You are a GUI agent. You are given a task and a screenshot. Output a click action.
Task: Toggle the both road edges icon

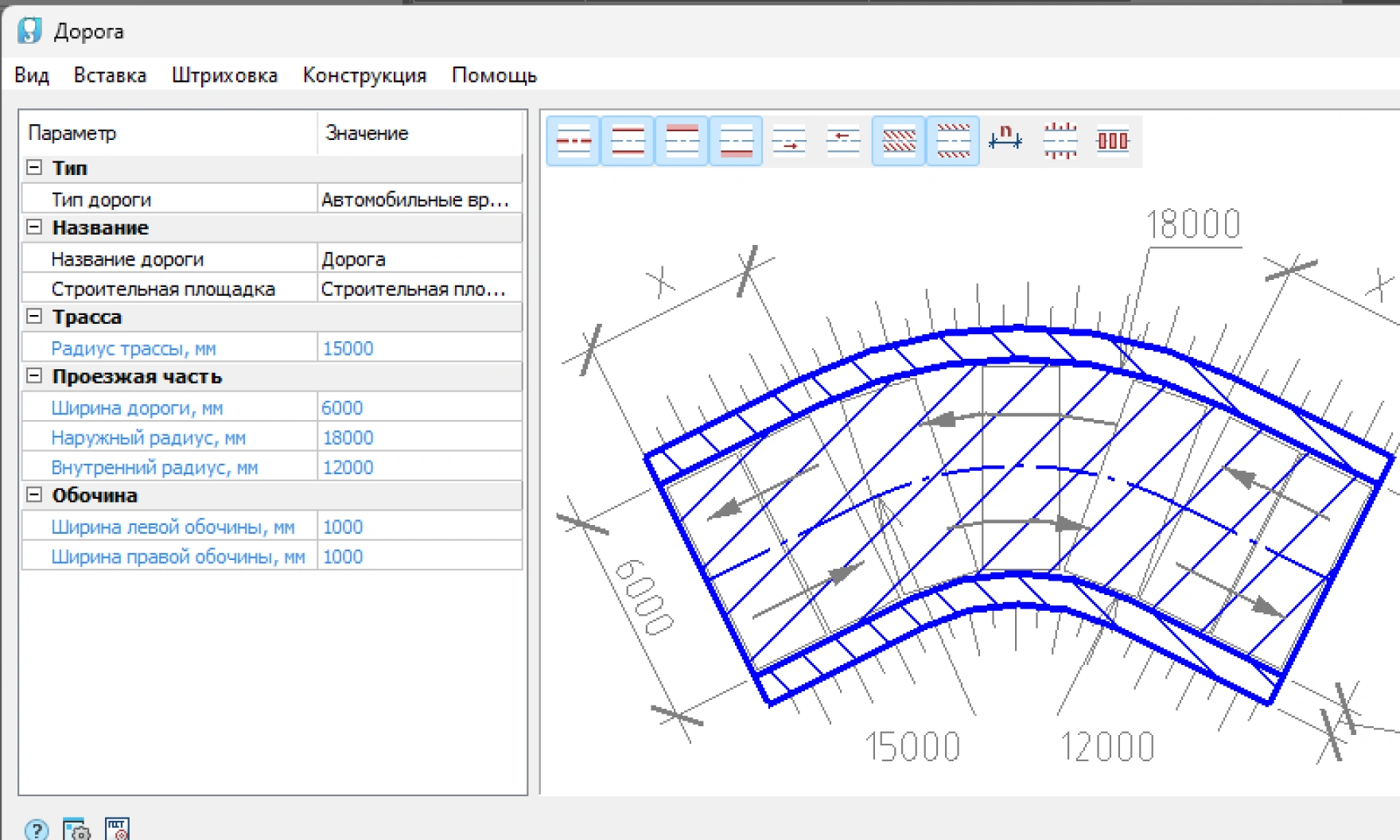[x=627, y=142]
